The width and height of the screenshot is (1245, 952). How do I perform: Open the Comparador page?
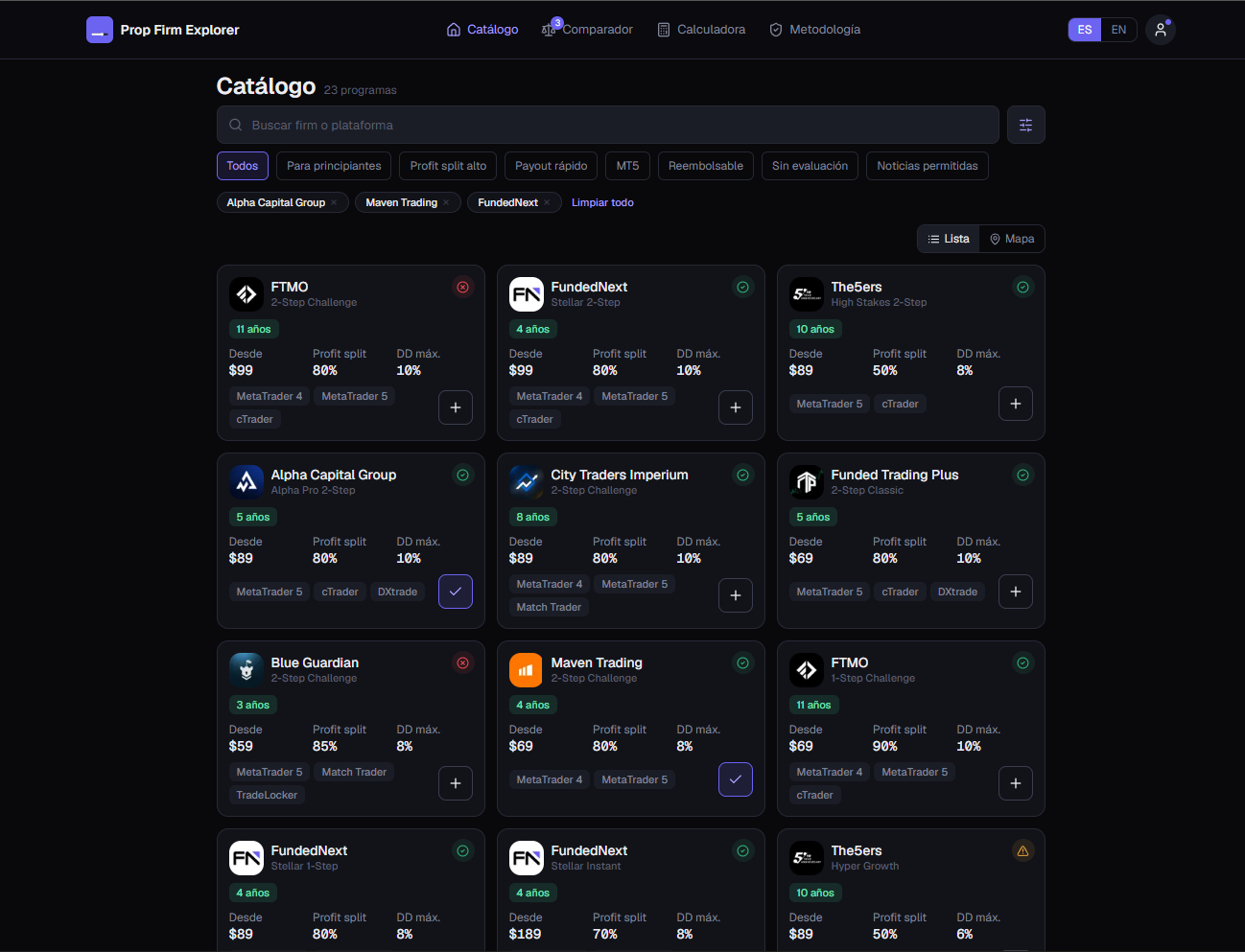click(x=587, y=30)
